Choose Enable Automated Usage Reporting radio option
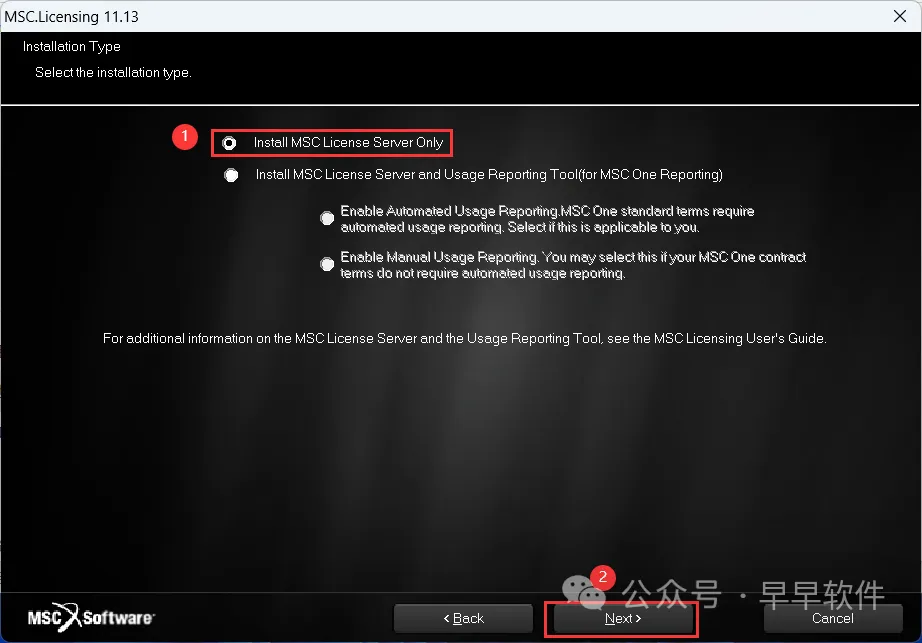This screenshot has width=922, height=643. click(327, 219)
